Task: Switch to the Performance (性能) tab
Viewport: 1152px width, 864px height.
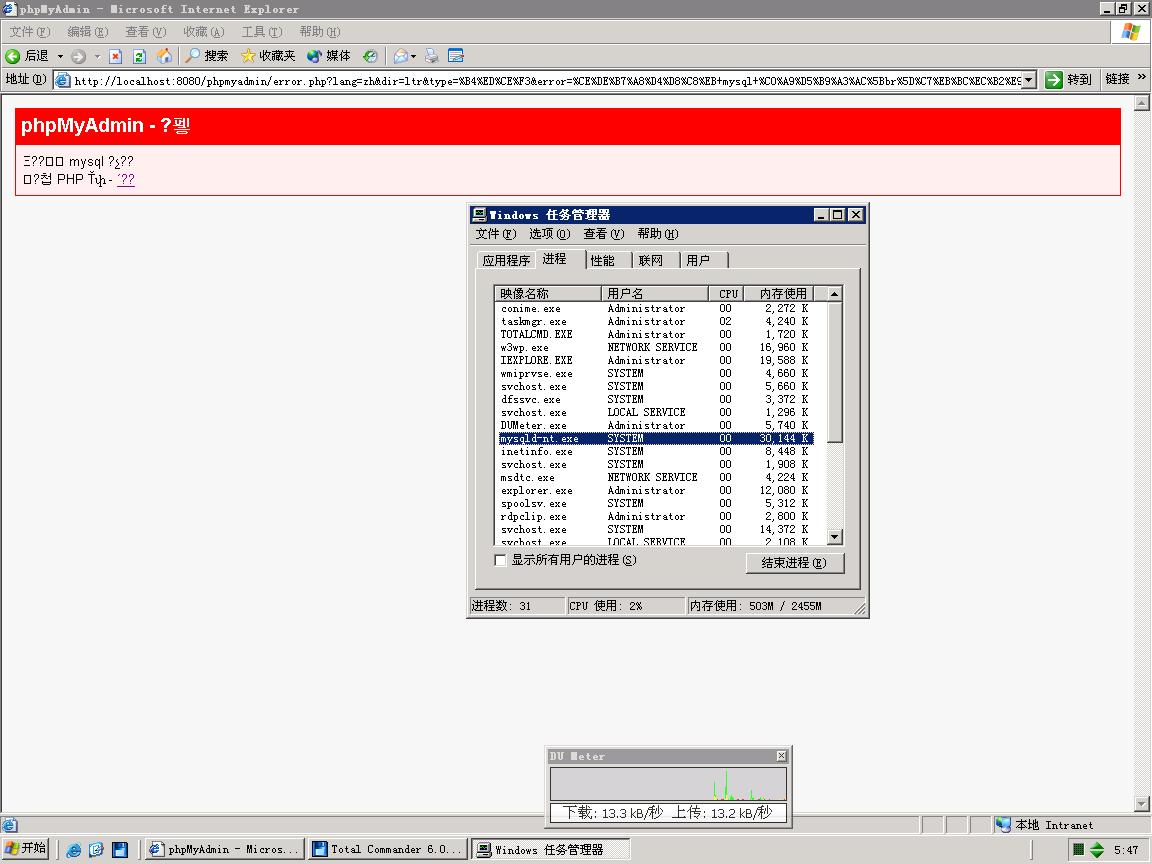Action: point(609,261)
